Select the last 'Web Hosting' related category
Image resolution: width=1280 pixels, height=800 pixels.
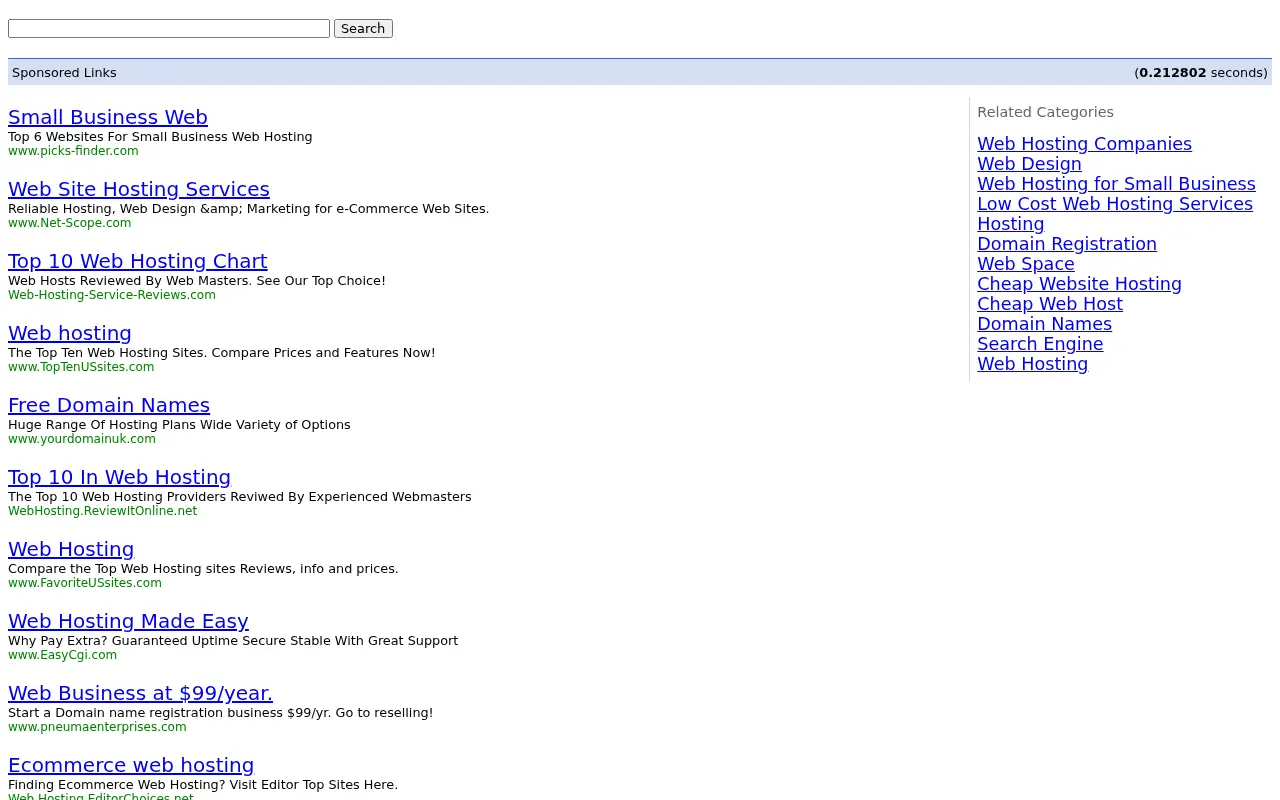click(1032, 364)
